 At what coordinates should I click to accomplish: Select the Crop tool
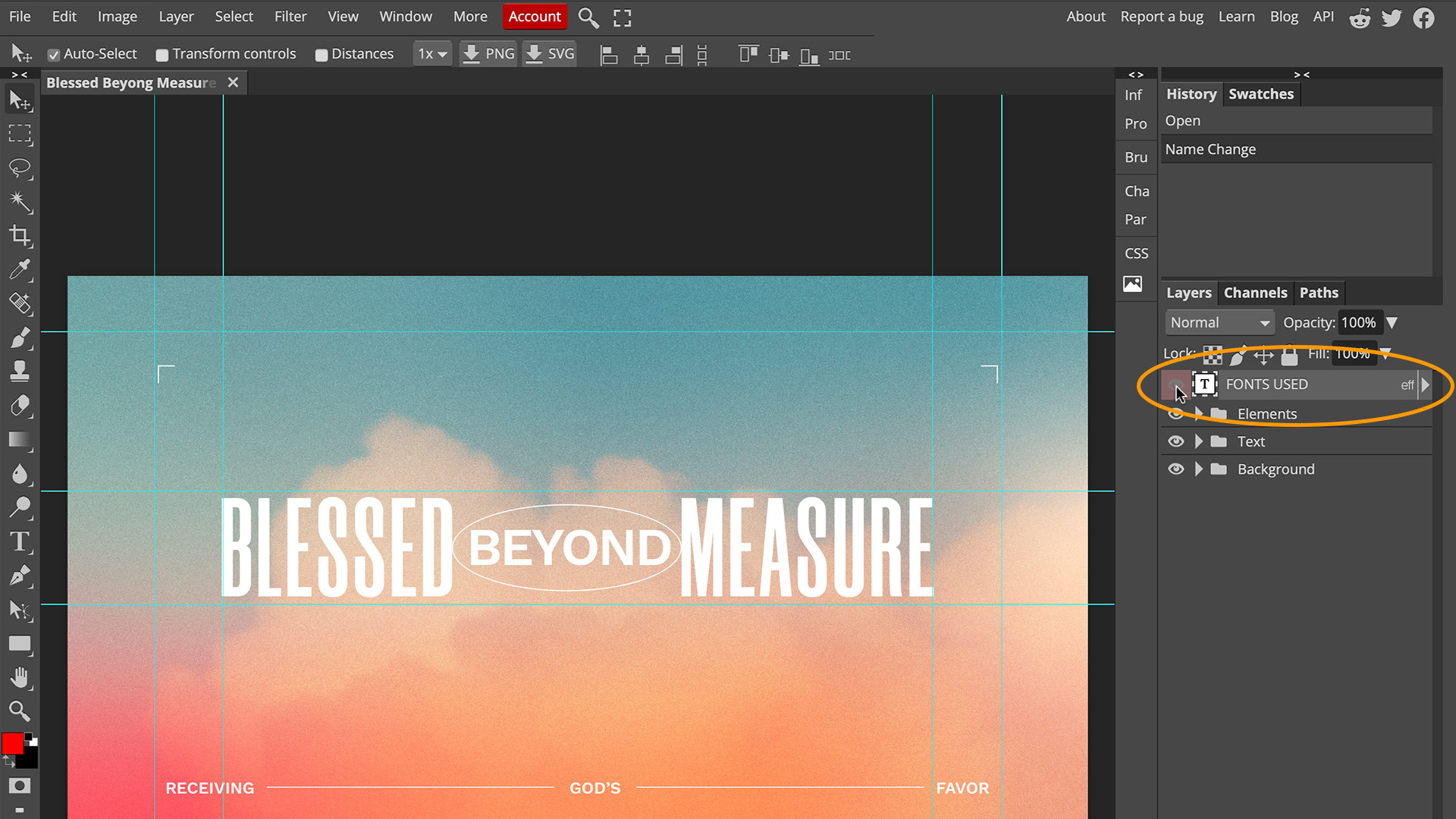(20, 236)
